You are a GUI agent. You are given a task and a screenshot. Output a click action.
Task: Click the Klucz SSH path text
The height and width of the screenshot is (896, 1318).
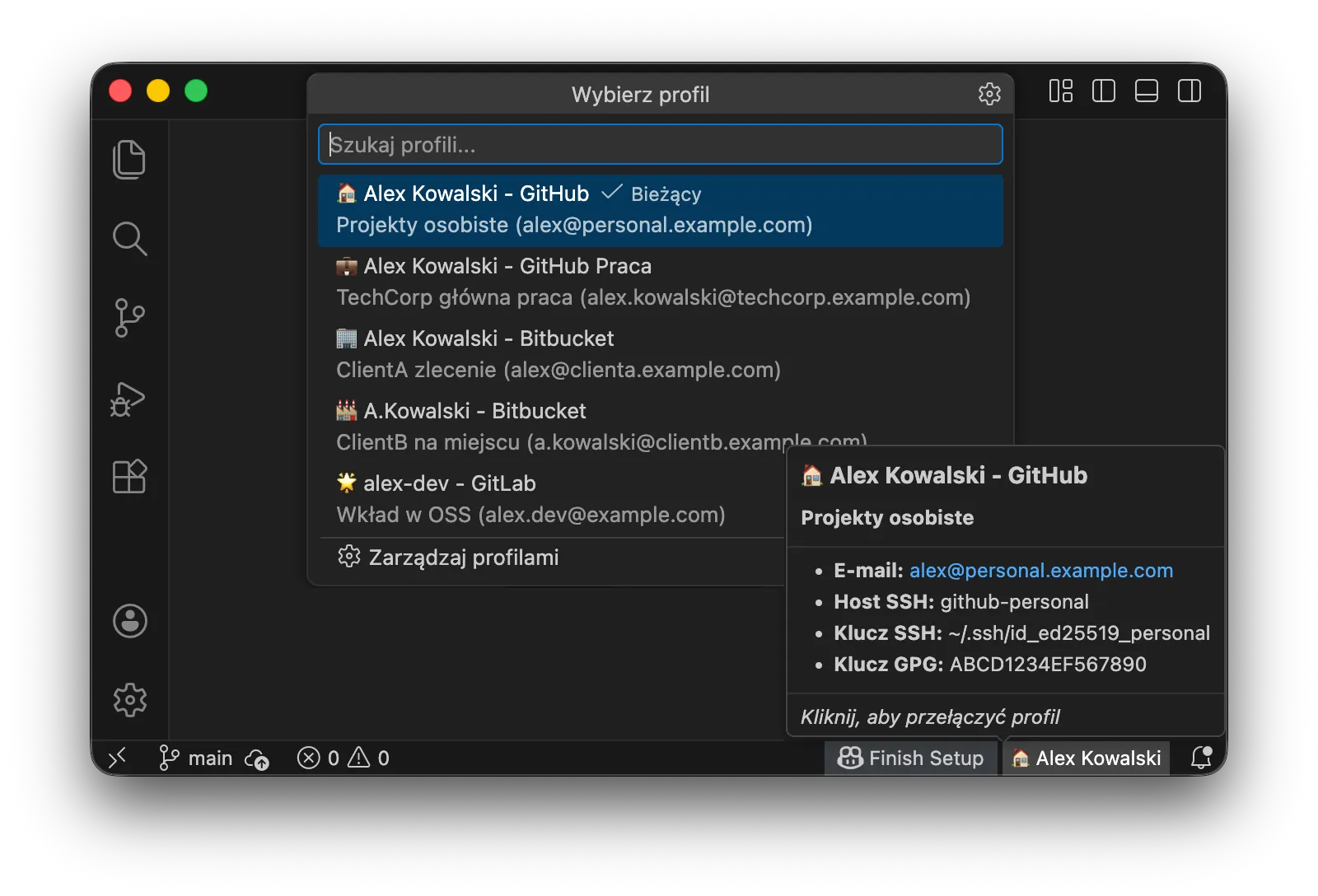coord(1079,633)
